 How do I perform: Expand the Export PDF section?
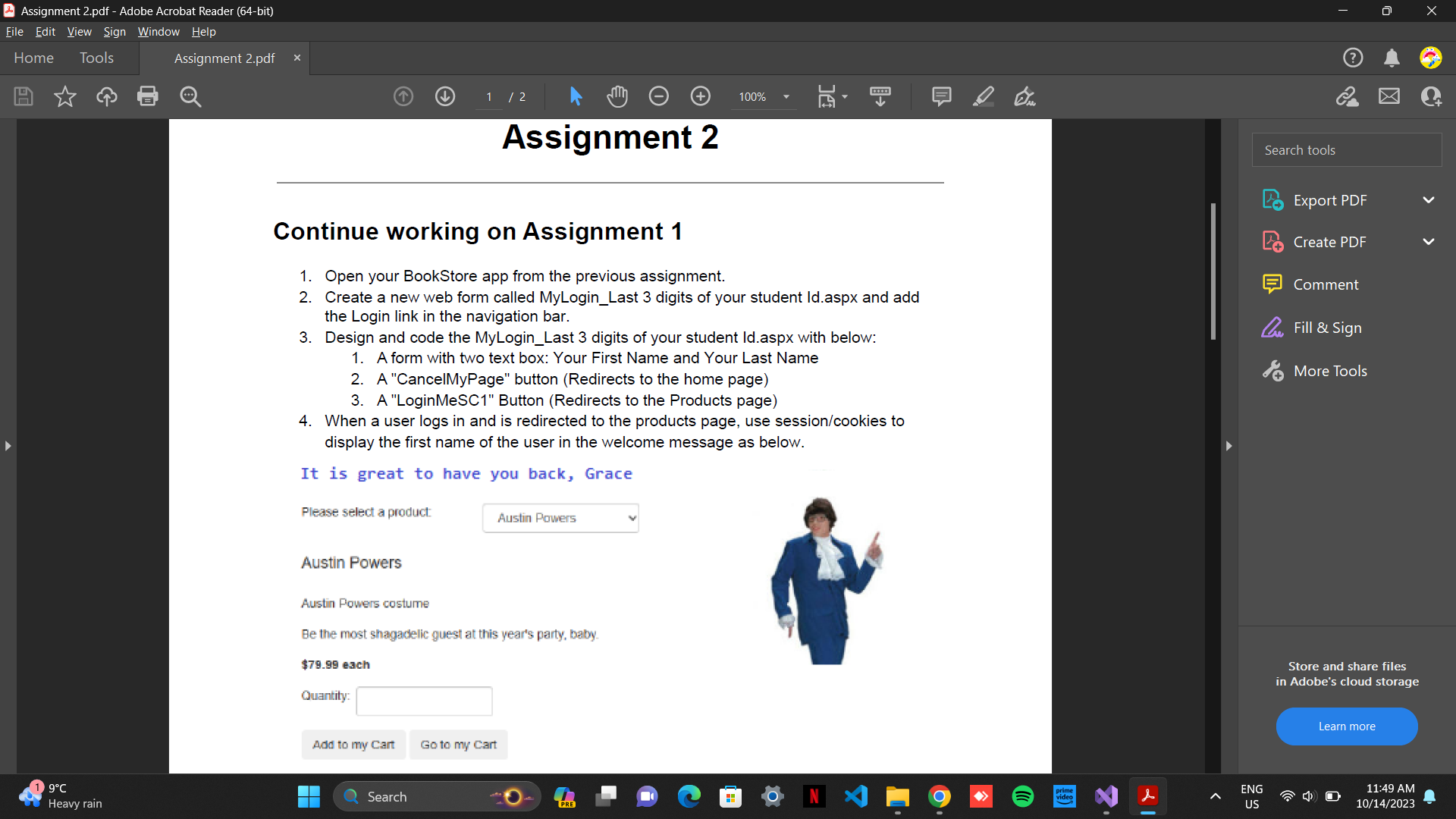(x=1429, y=200)
